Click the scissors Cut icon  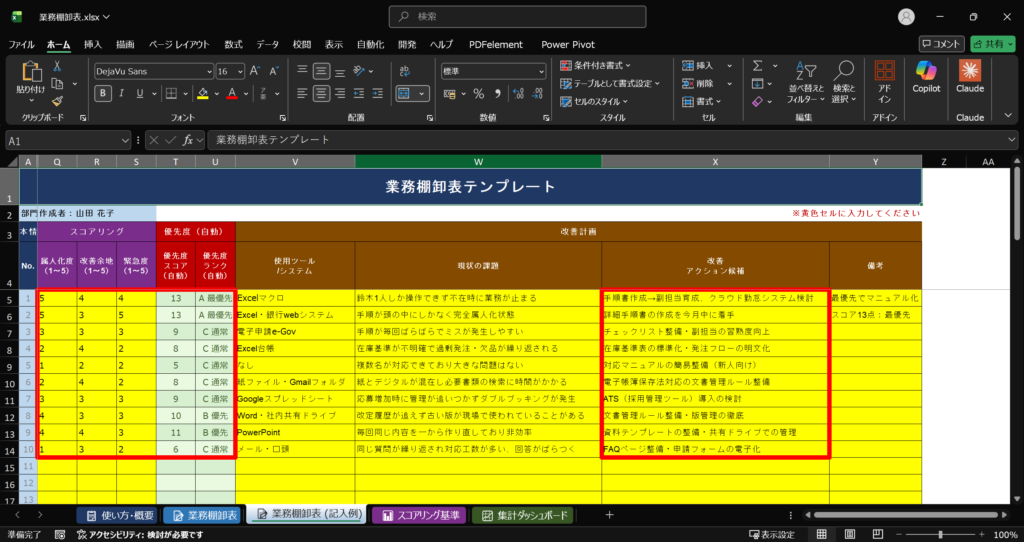(57, 66)
